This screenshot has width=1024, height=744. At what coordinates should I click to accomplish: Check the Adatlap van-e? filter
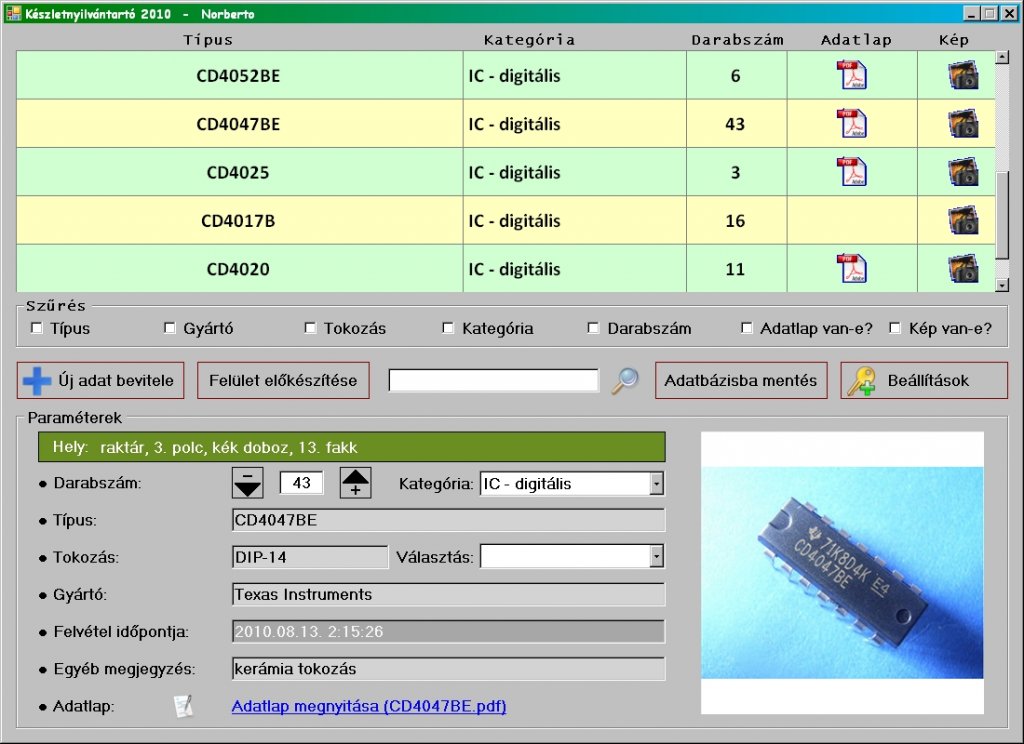point(746,328)
